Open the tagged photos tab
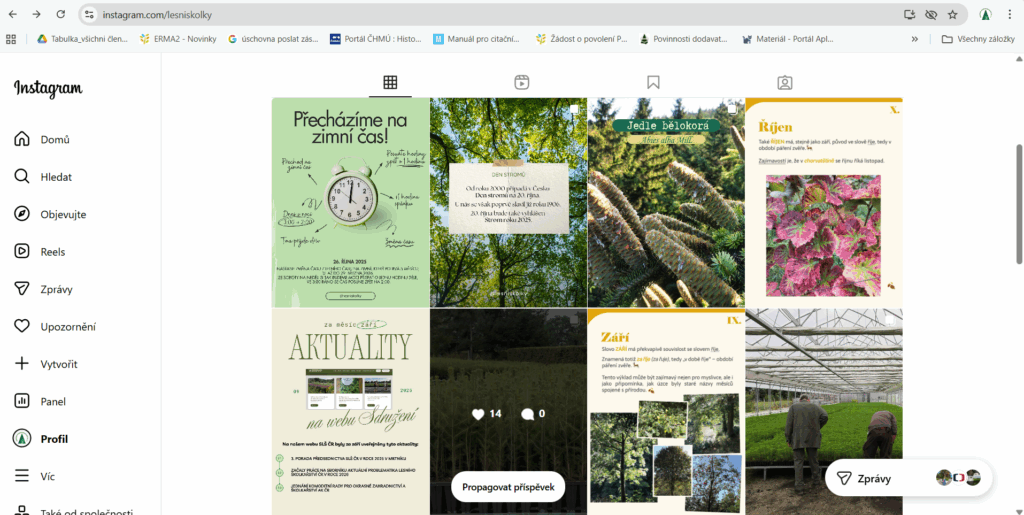This screenshot has width=1024, height=515. (x=785, y=82)
